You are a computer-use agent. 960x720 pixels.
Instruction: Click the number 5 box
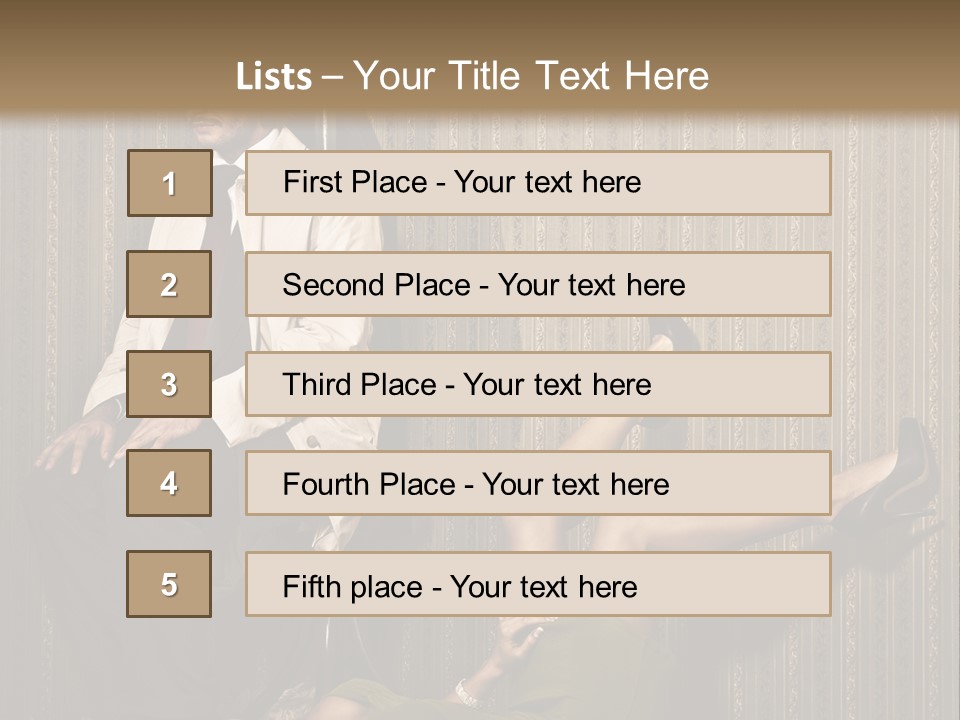(169, 584)
